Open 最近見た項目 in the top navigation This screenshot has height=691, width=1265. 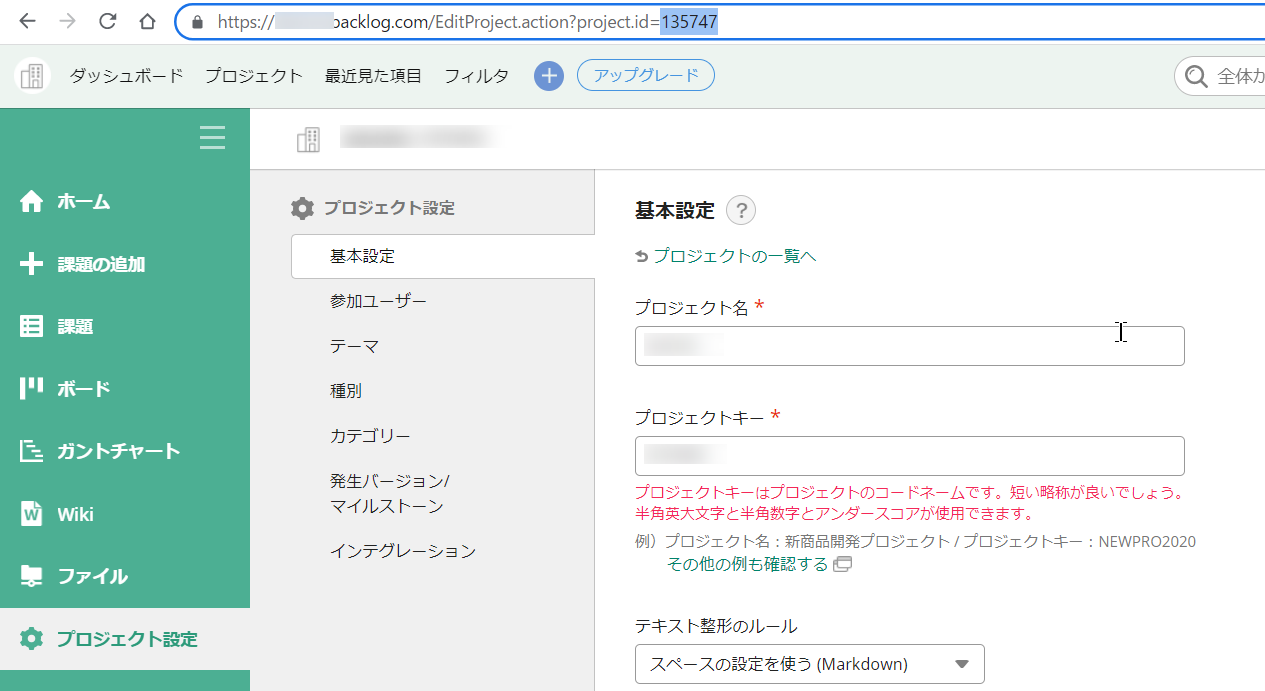click(x=374, y=76)
